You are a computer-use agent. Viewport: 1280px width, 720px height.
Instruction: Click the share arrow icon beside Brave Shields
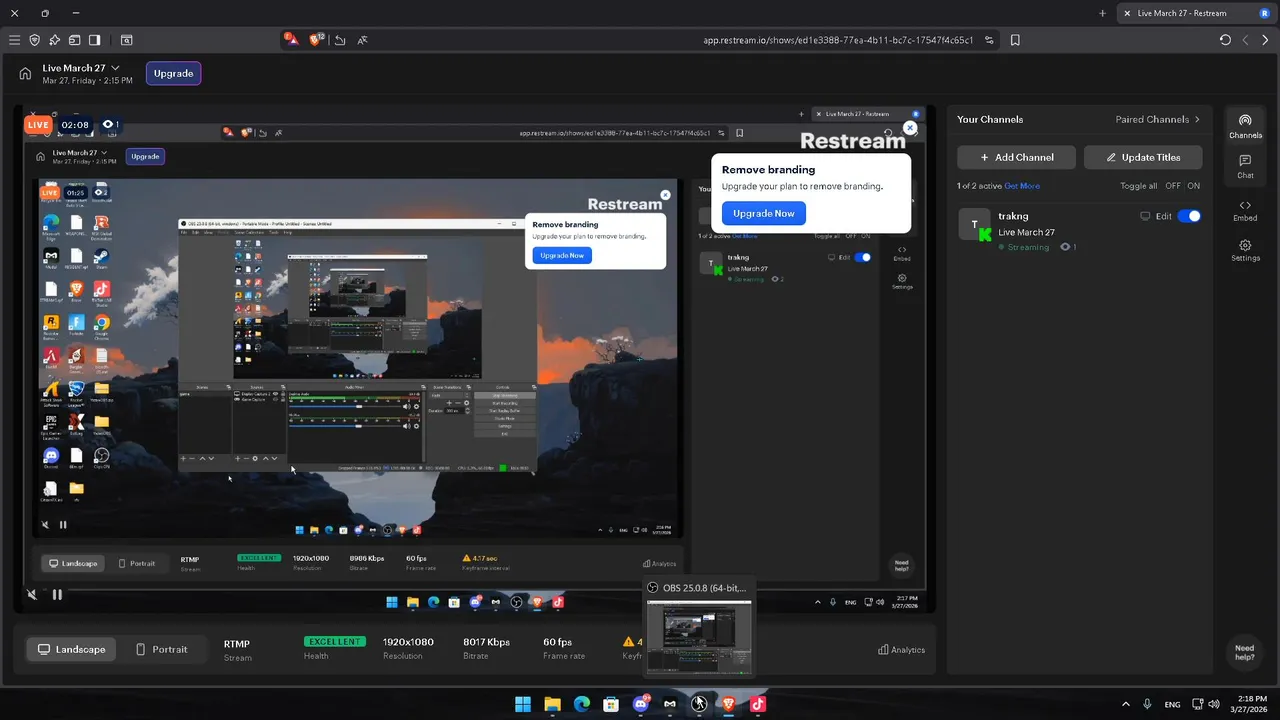point(340,40)
